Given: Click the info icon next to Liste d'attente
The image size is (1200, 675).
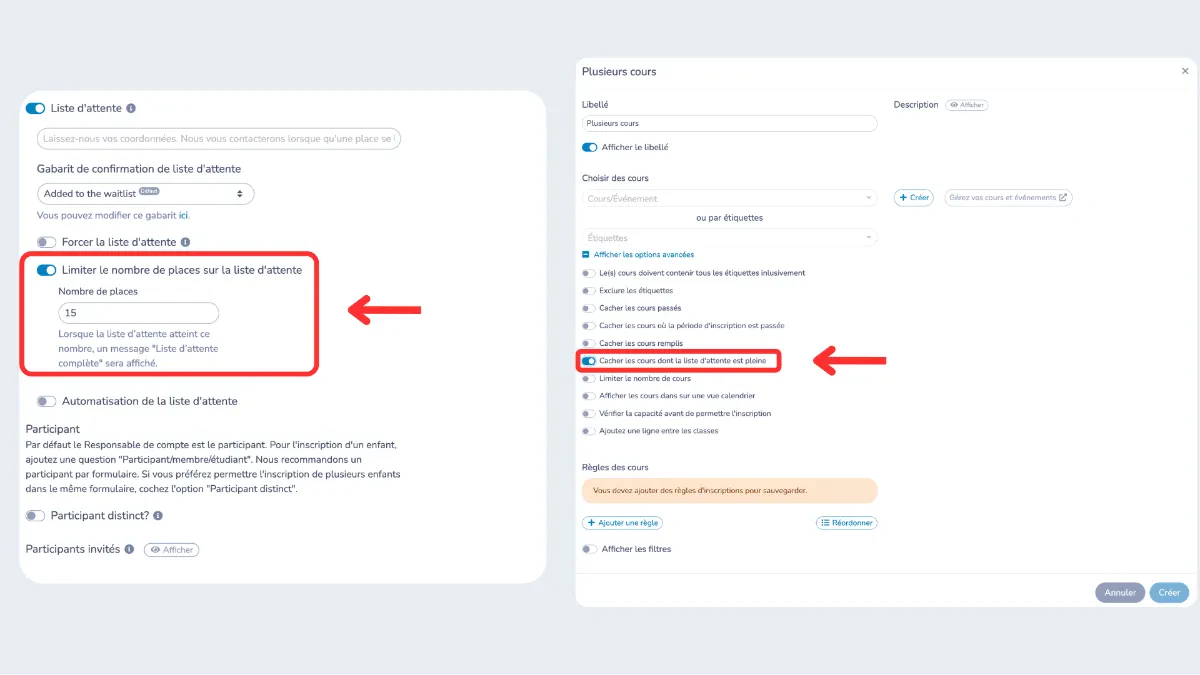Looking at the screenshot, I should (131, 108).
